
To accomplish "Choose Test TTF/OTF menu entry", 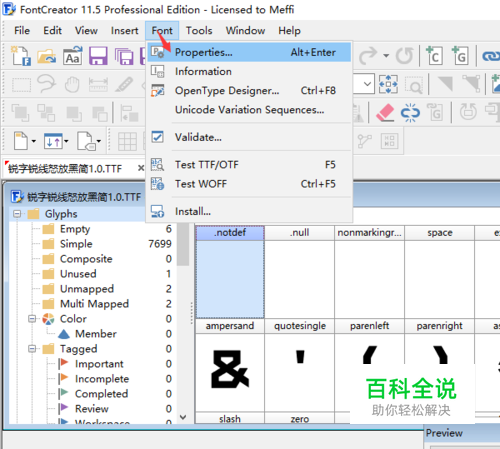I will [249, 165].
